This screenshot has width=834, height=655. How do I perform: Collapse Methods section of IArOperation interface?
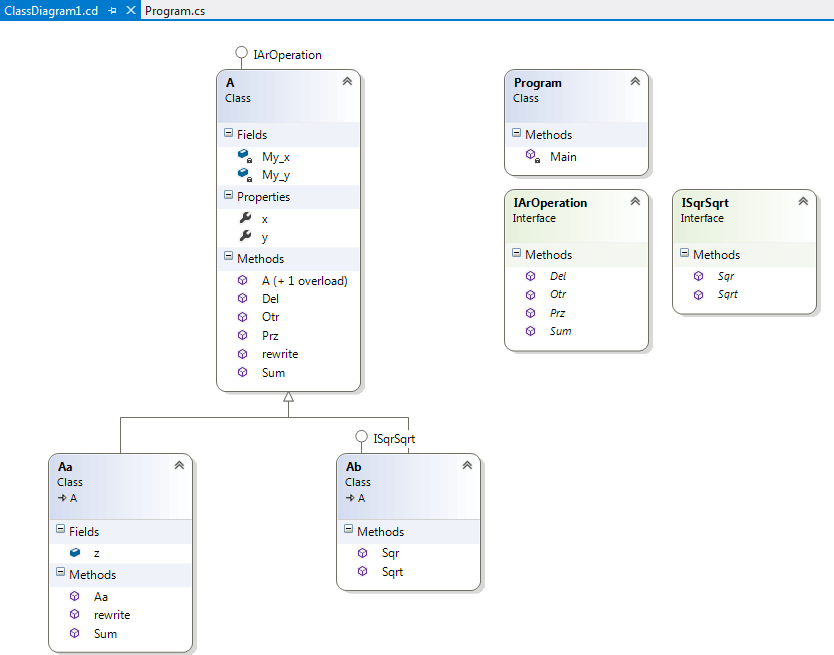(516, 253)
